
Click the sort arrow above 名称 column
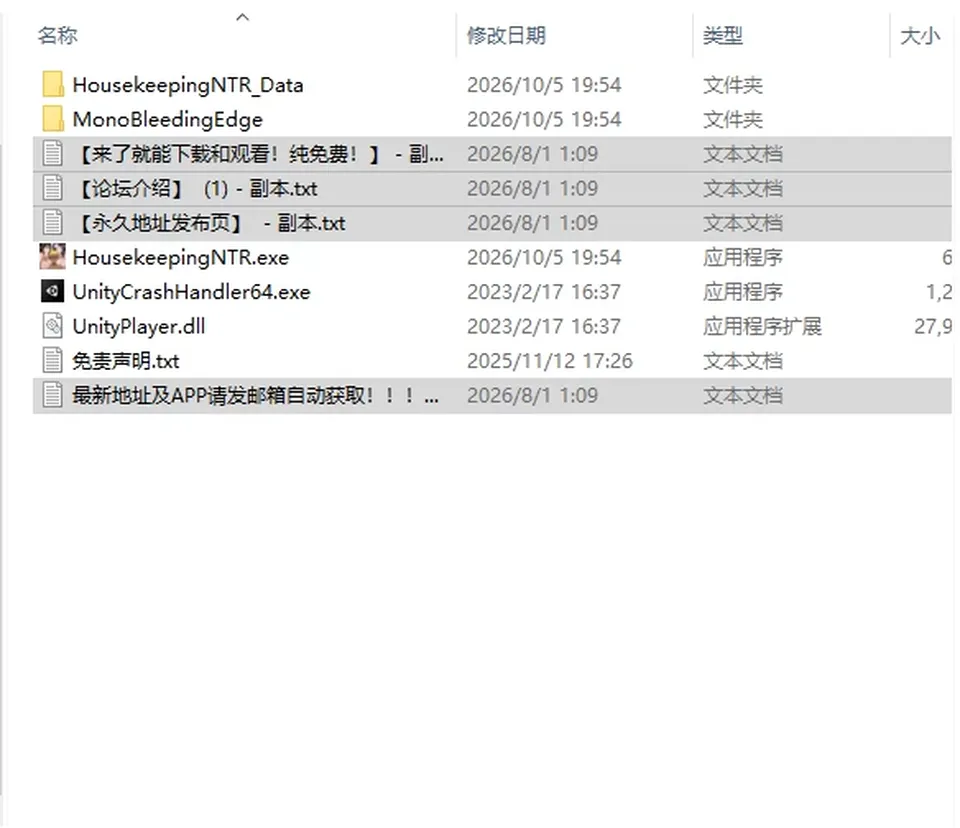(242, 17)
